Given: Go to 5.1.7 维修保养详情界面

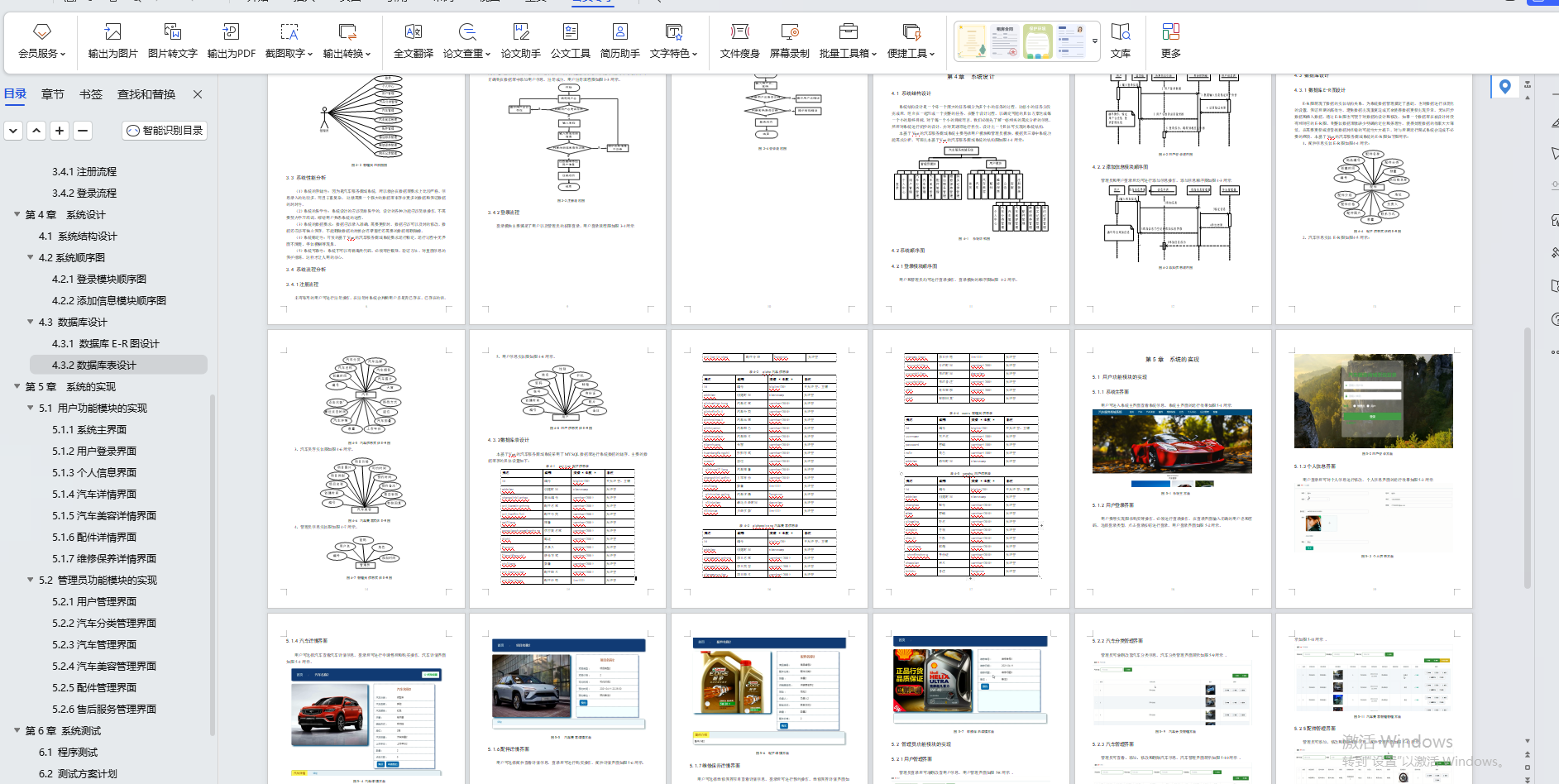Looking at the screenshot, I should point(104,558).
